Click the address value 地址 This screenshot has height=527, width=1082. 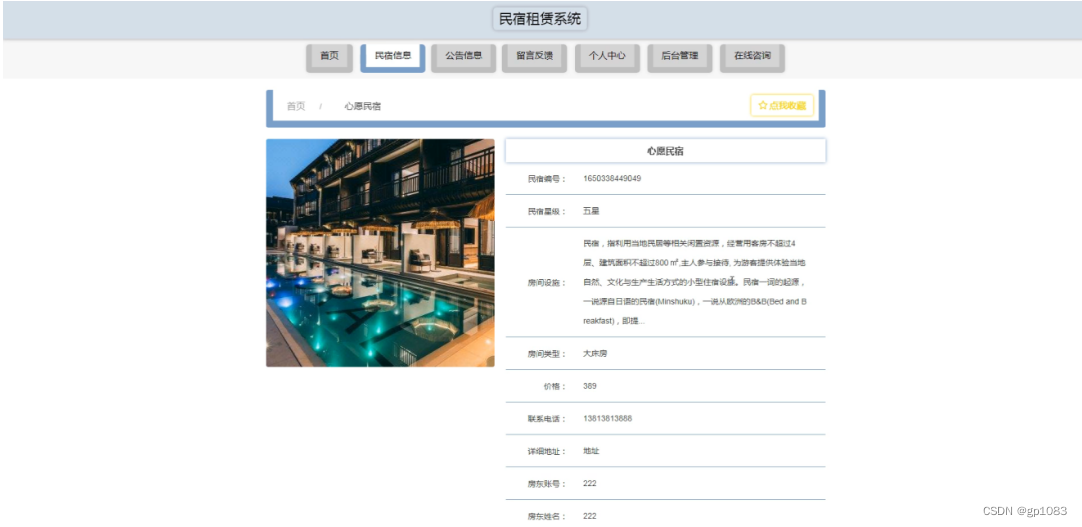(x=591, y=451)
